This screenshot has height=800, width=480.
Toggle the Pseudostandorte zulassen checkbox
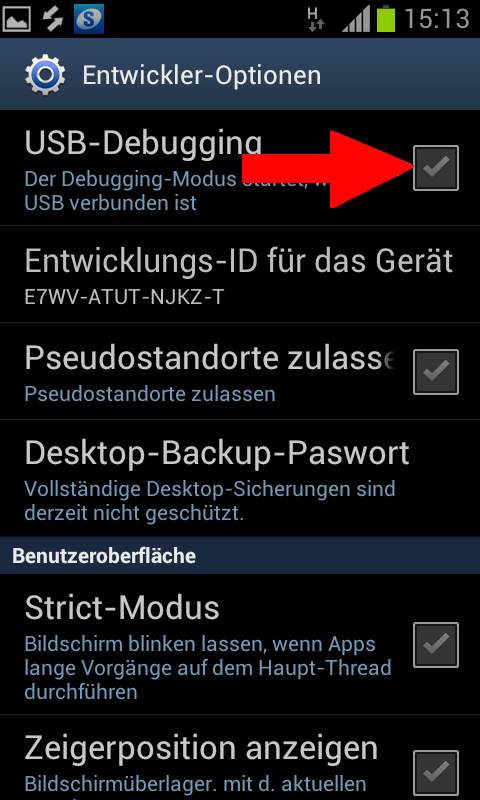pos(436,371)
